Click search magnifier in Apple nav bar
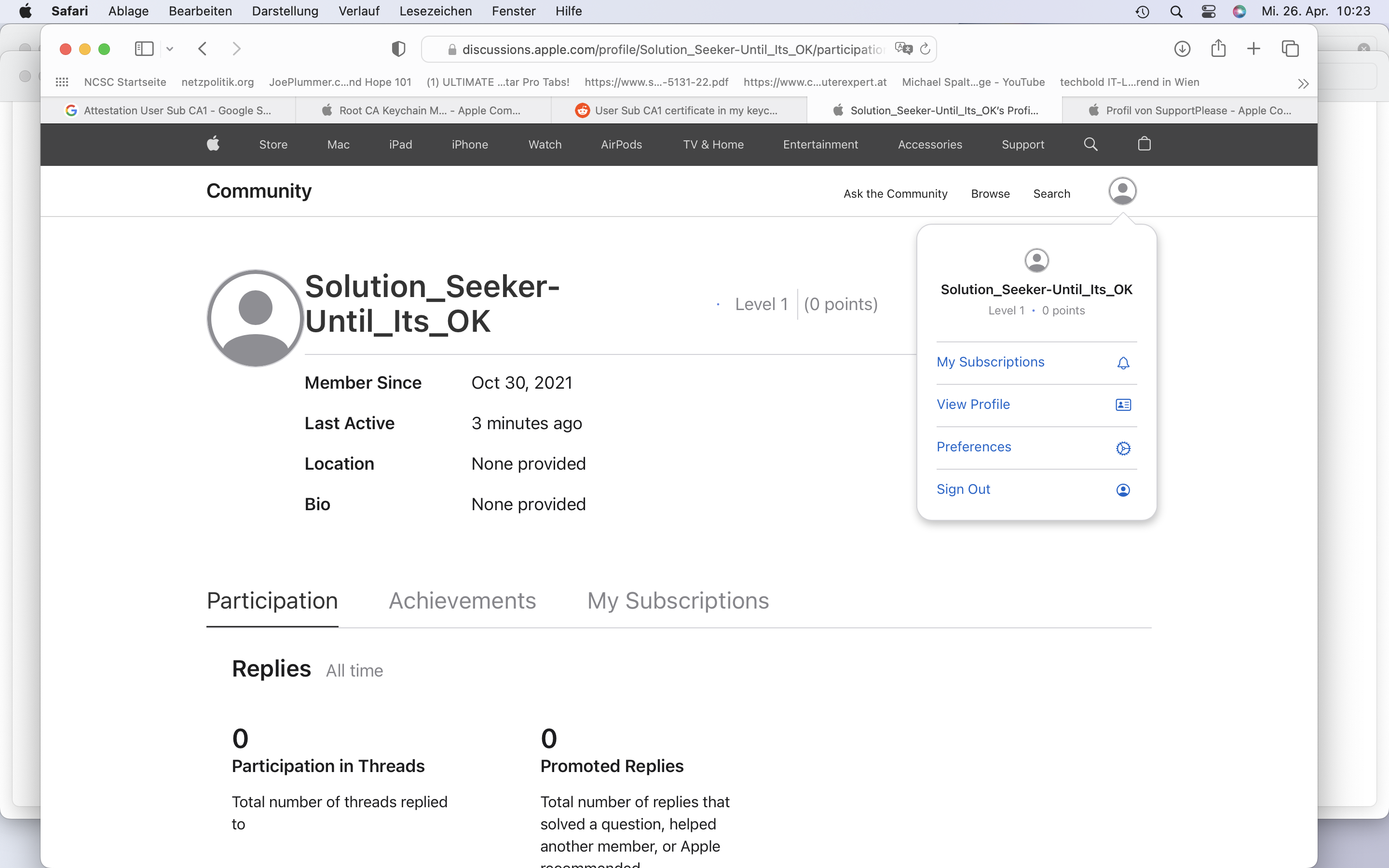The image size is (1389, 868). coord(1090,144)
